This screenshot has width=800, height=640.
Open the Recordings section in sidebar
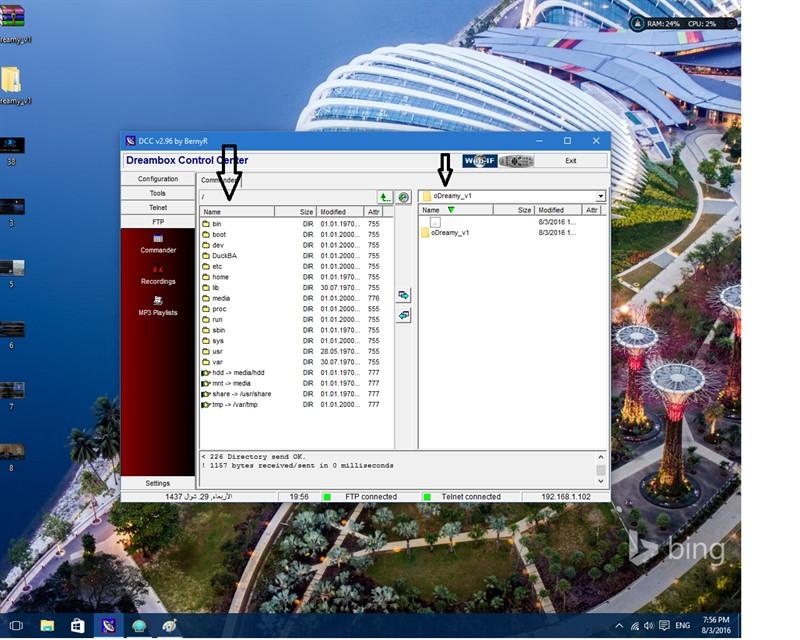[158, 276]
